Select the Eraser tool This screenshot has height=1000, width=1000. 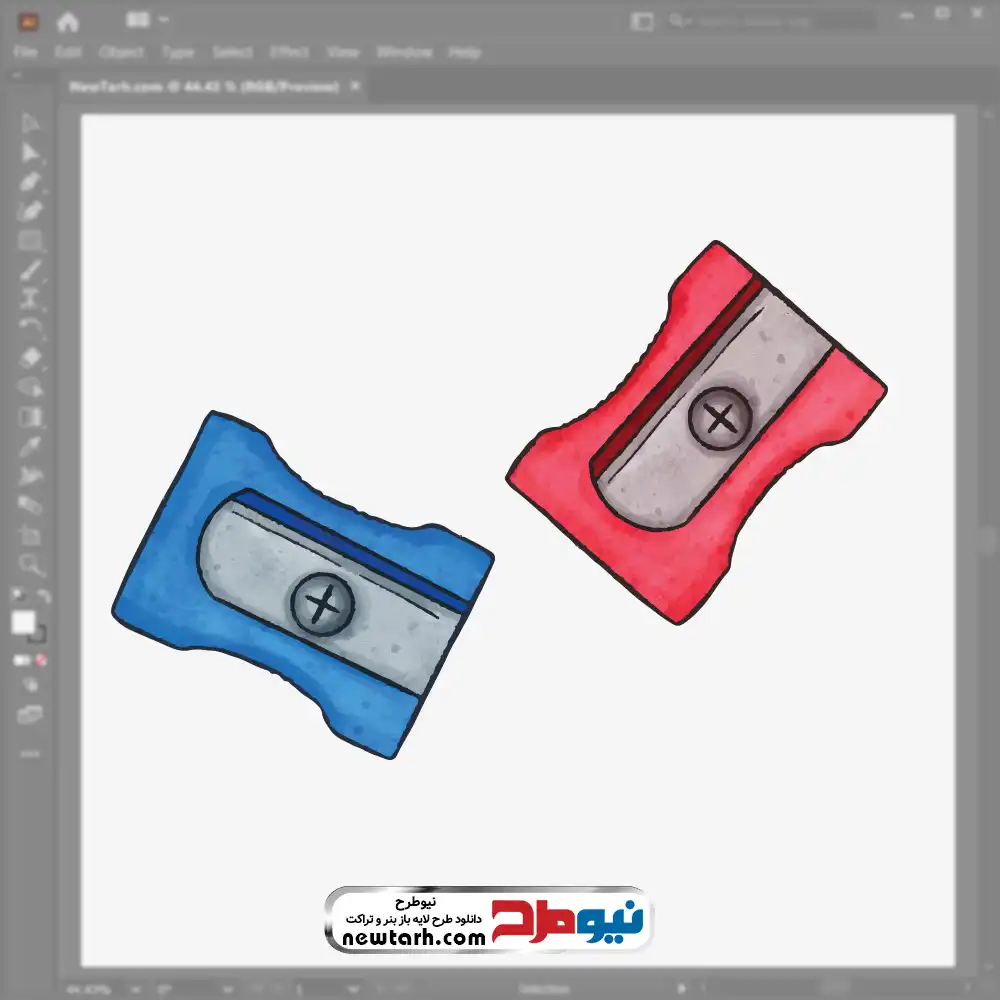(x=31, y=357)
